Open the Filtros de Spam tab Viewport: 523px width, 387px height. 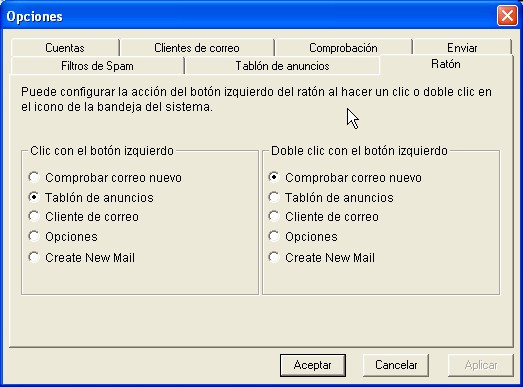pyautogui.click(x=97, y=66)
